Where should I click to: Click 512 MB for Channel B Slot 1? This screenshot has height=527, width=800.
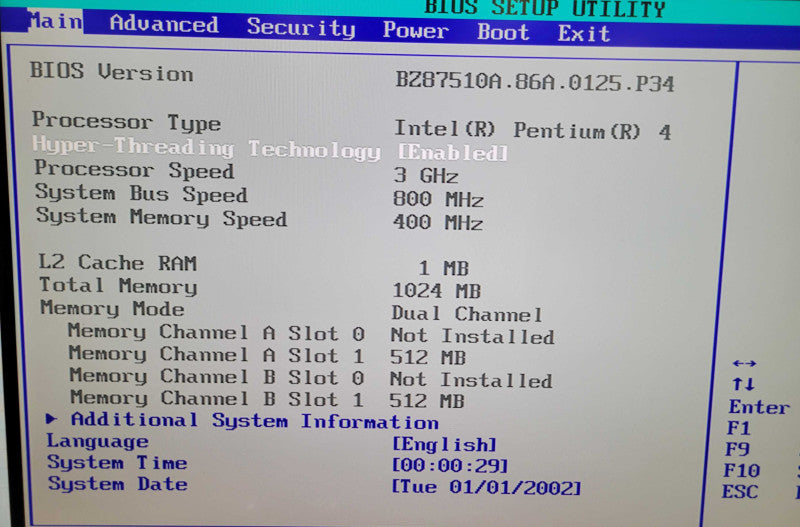coord(427,401)
